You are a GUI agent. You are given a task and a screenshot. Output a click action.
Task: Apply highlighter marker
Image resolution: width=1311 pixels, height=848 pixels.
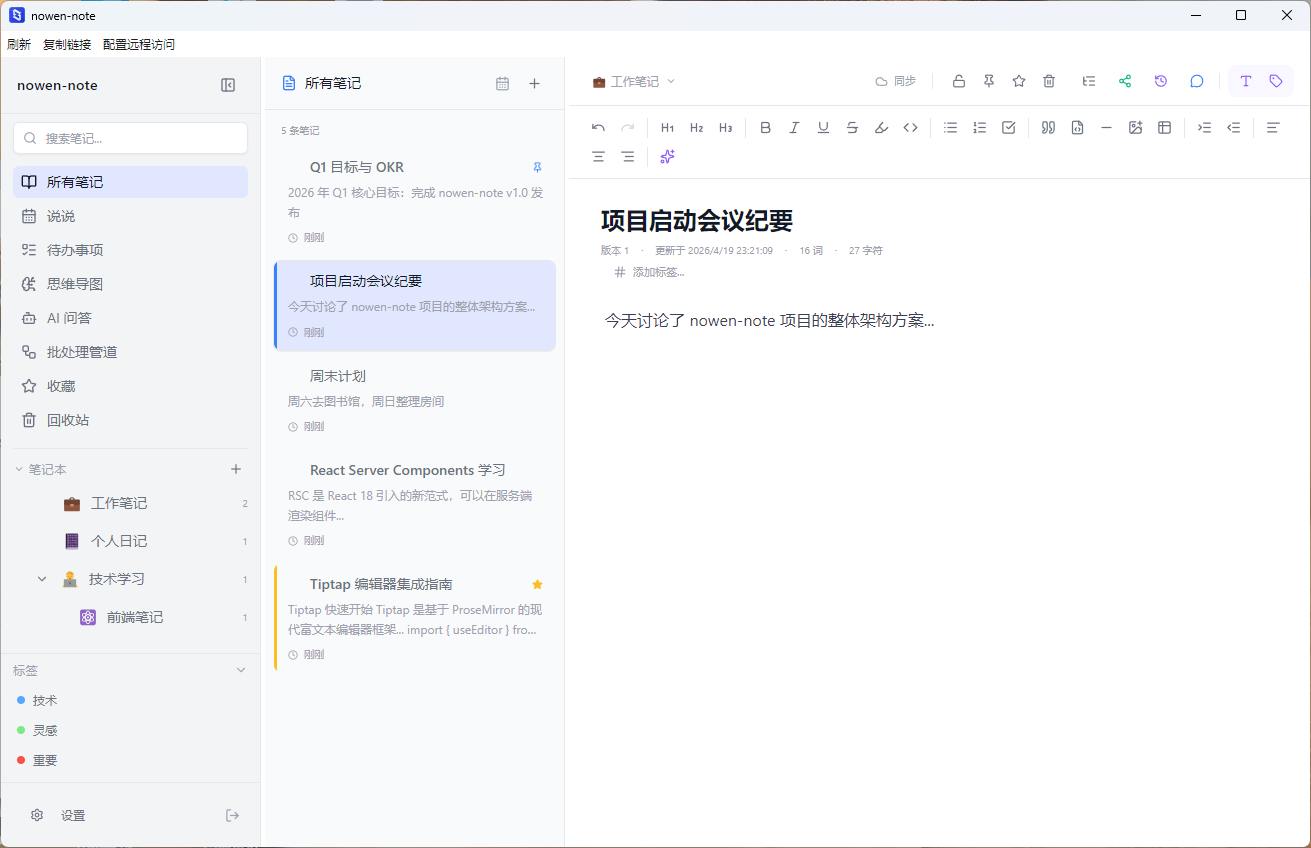(881, 128)
